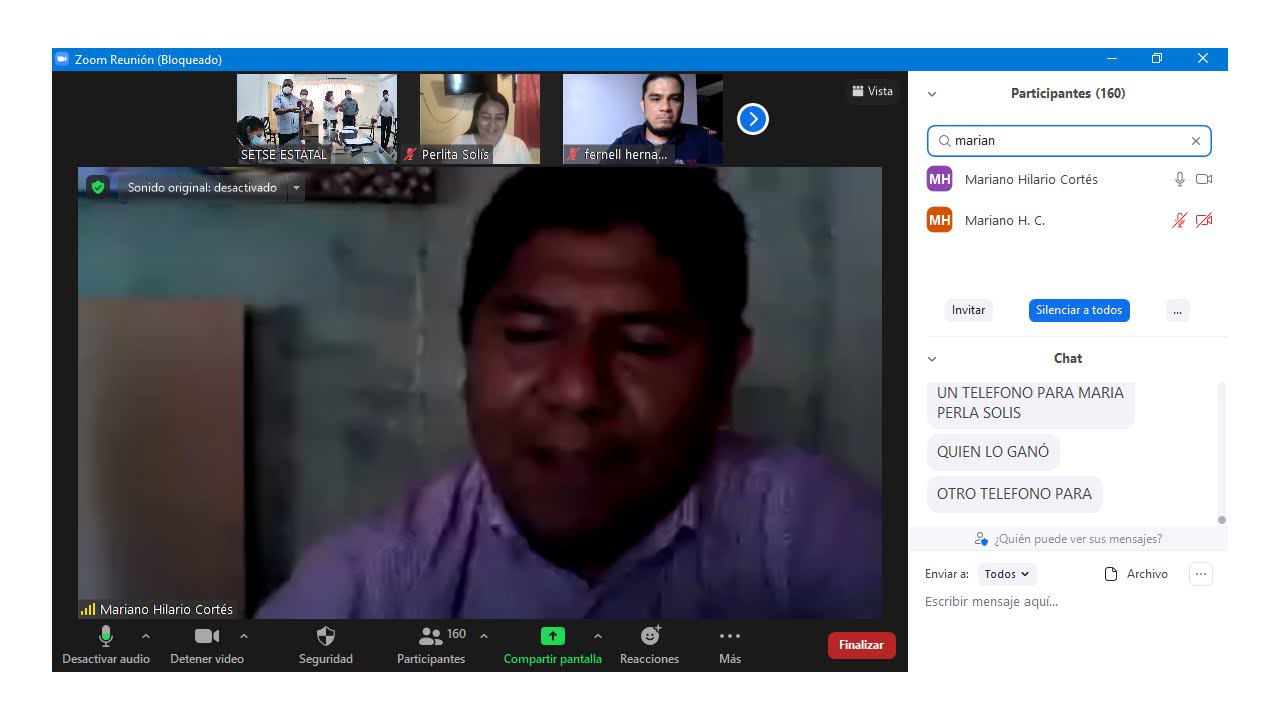Viewport: 1280px width, 720px height.
Task: Go to next video thumbnails with arrow
Action: (x=752, y=120)
